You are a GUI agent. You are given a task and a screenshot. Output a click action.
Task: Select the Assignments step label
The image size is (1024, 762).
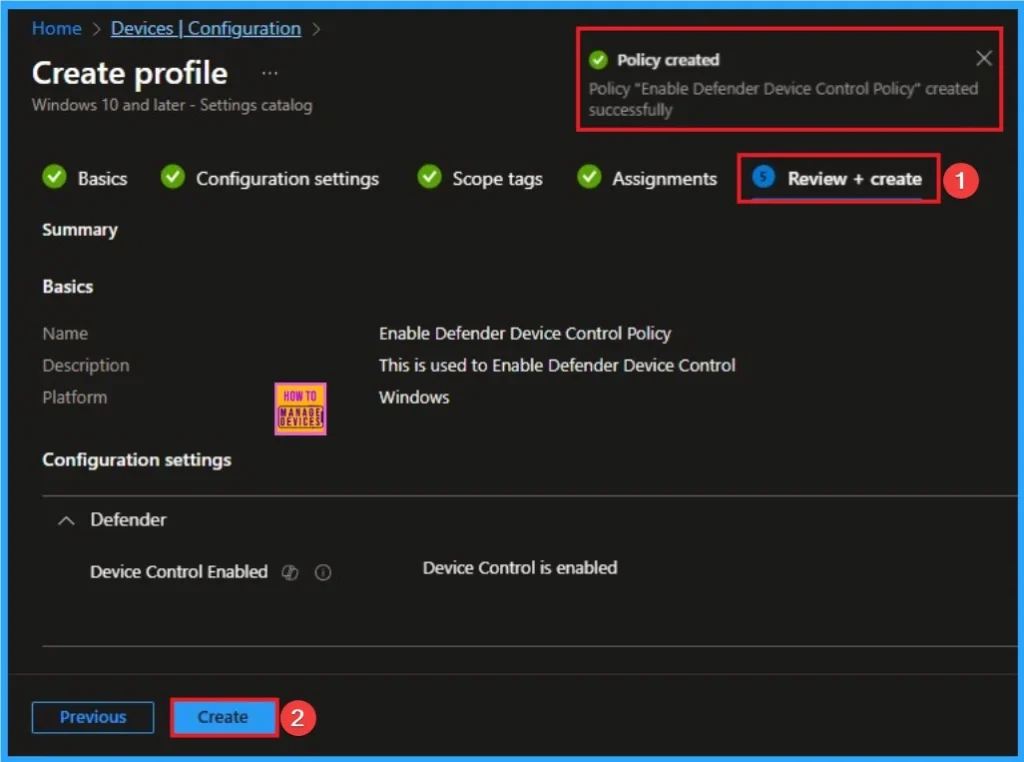pyautogui.click(x=664, y=177)
